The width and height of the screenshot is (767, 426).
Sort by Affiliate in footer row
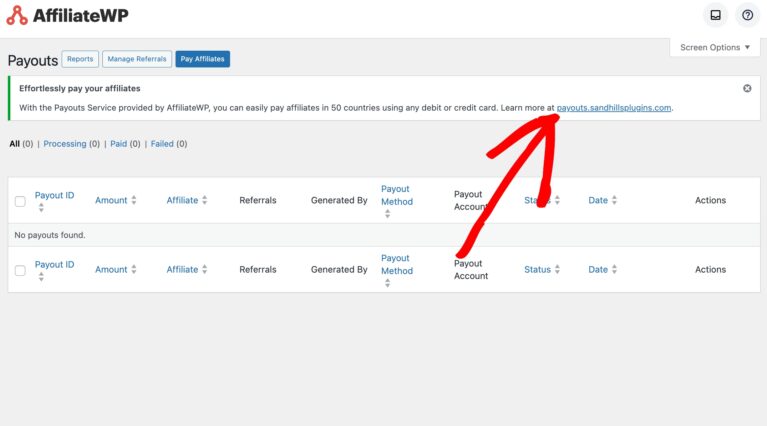(x=182, y=269)
